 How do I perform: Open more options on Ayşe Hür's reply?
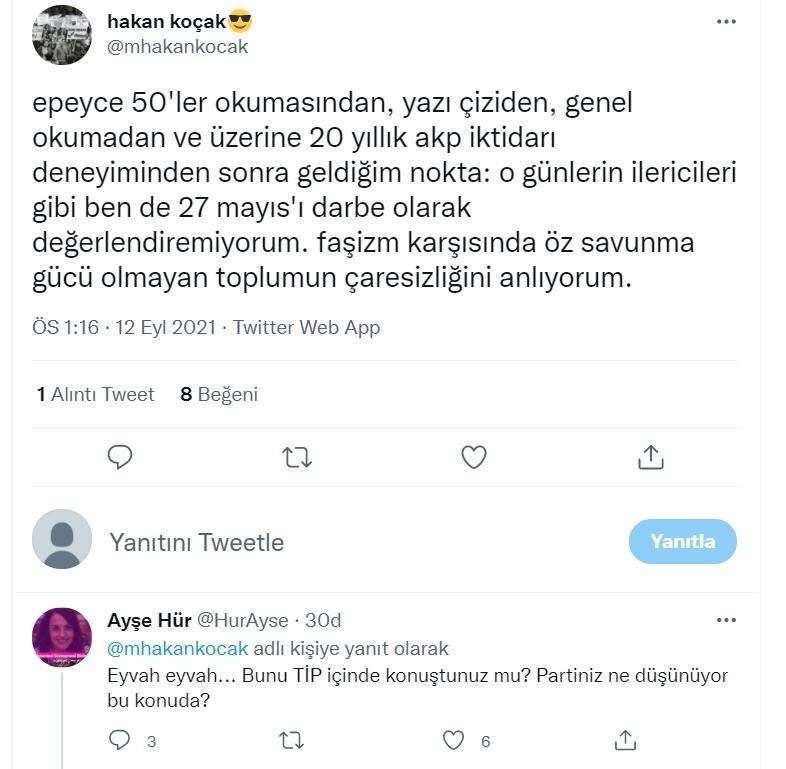726,621
